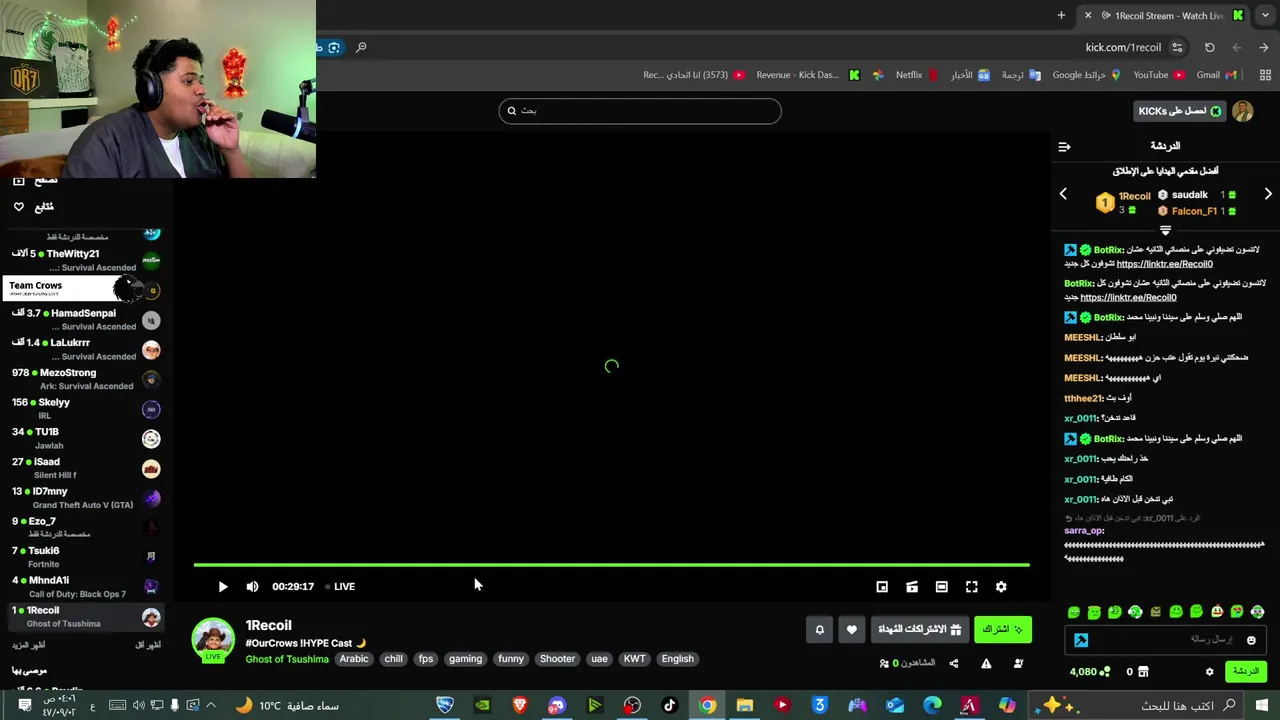Mute the player volume speaker icon
This screenshot has width=1280, height=720.
click(x=252, y=587)
